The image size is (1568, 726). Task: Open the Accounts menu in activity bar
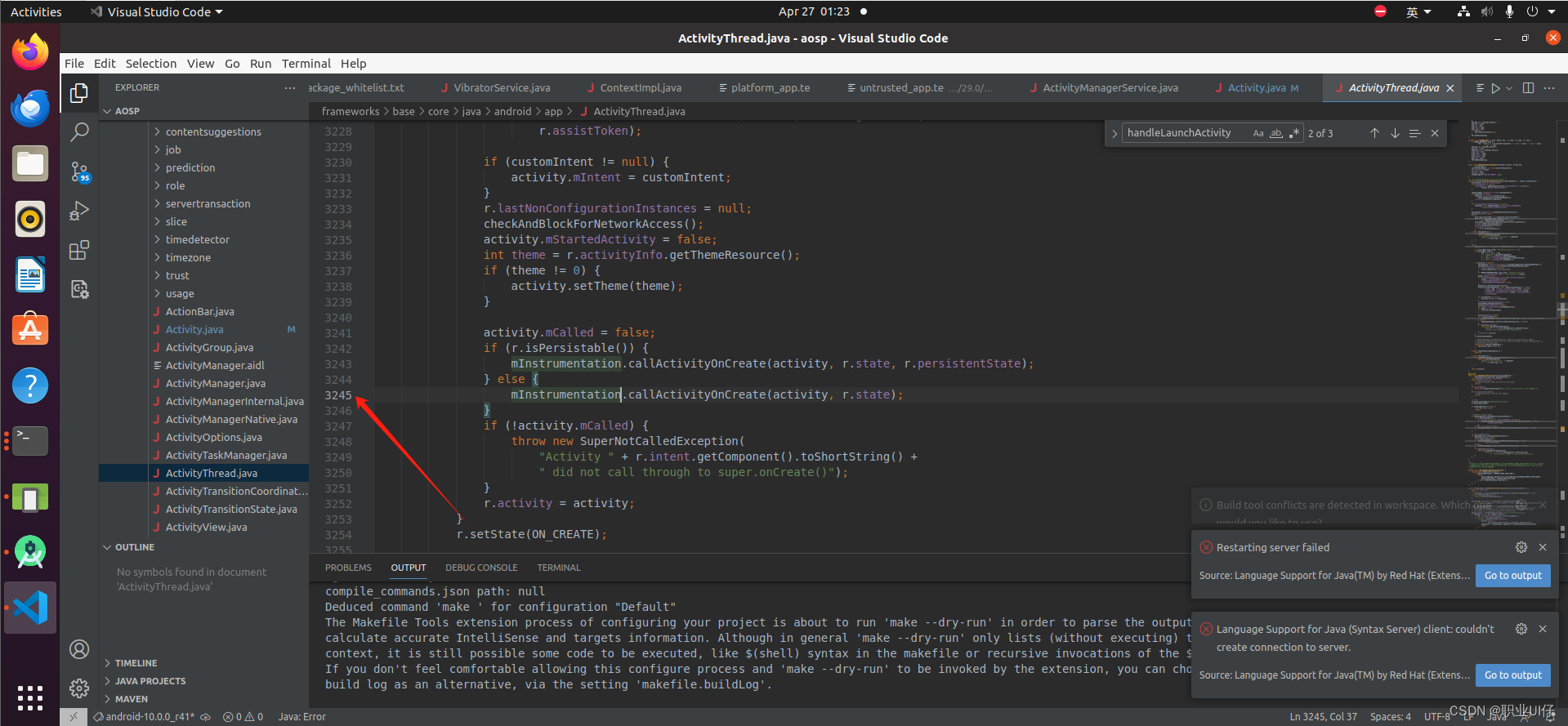coord(79,649)
